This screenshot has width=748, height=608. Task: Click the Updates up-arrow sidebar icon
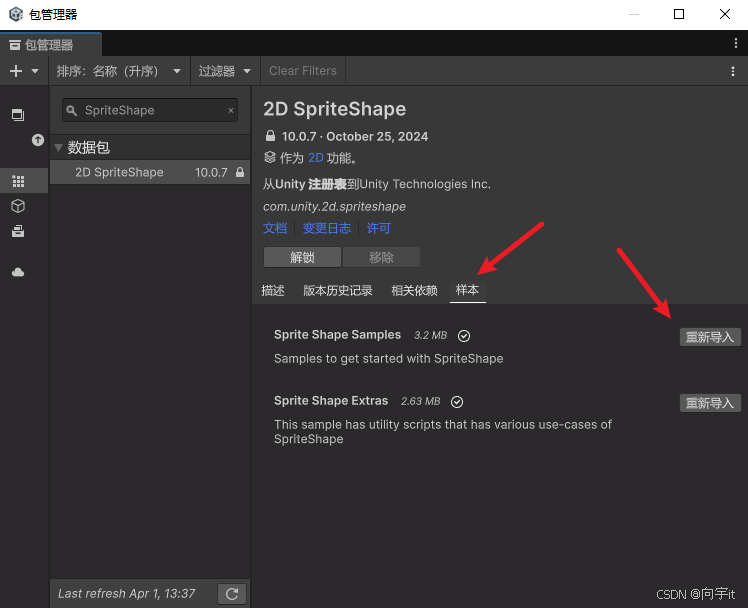tap(38, 140)
